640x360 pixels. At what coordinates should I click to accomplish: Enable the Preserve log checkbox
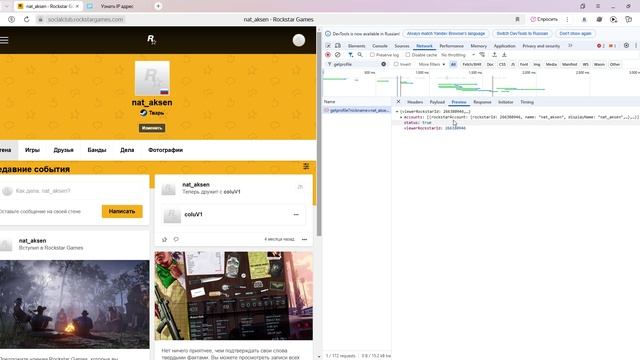[x=372, y=55]
